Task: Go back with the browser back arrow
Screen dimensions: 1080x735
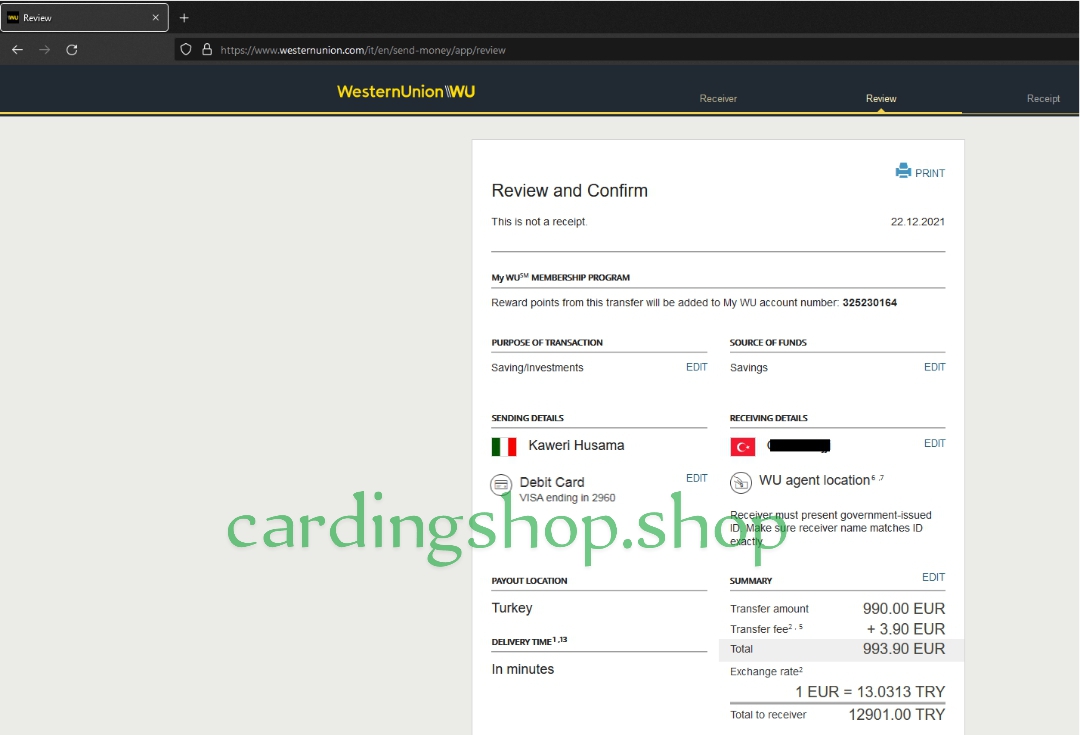Action: (17, 50)
